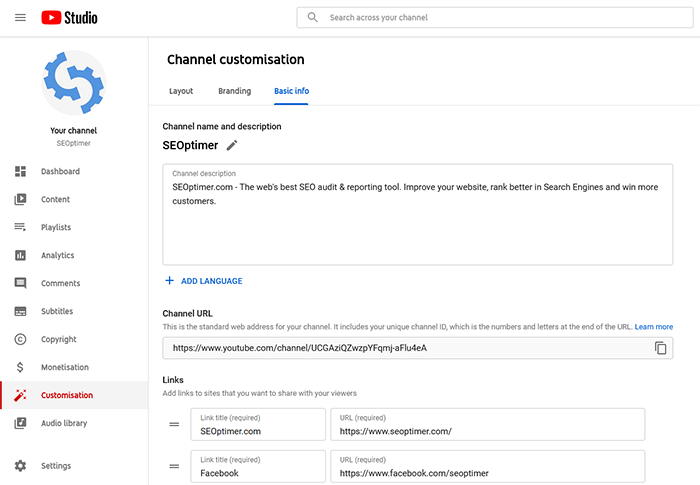This screenshot has width=700, height=485.
Task: Switch to the Branding tab
Action: click(x=234, y=91)
